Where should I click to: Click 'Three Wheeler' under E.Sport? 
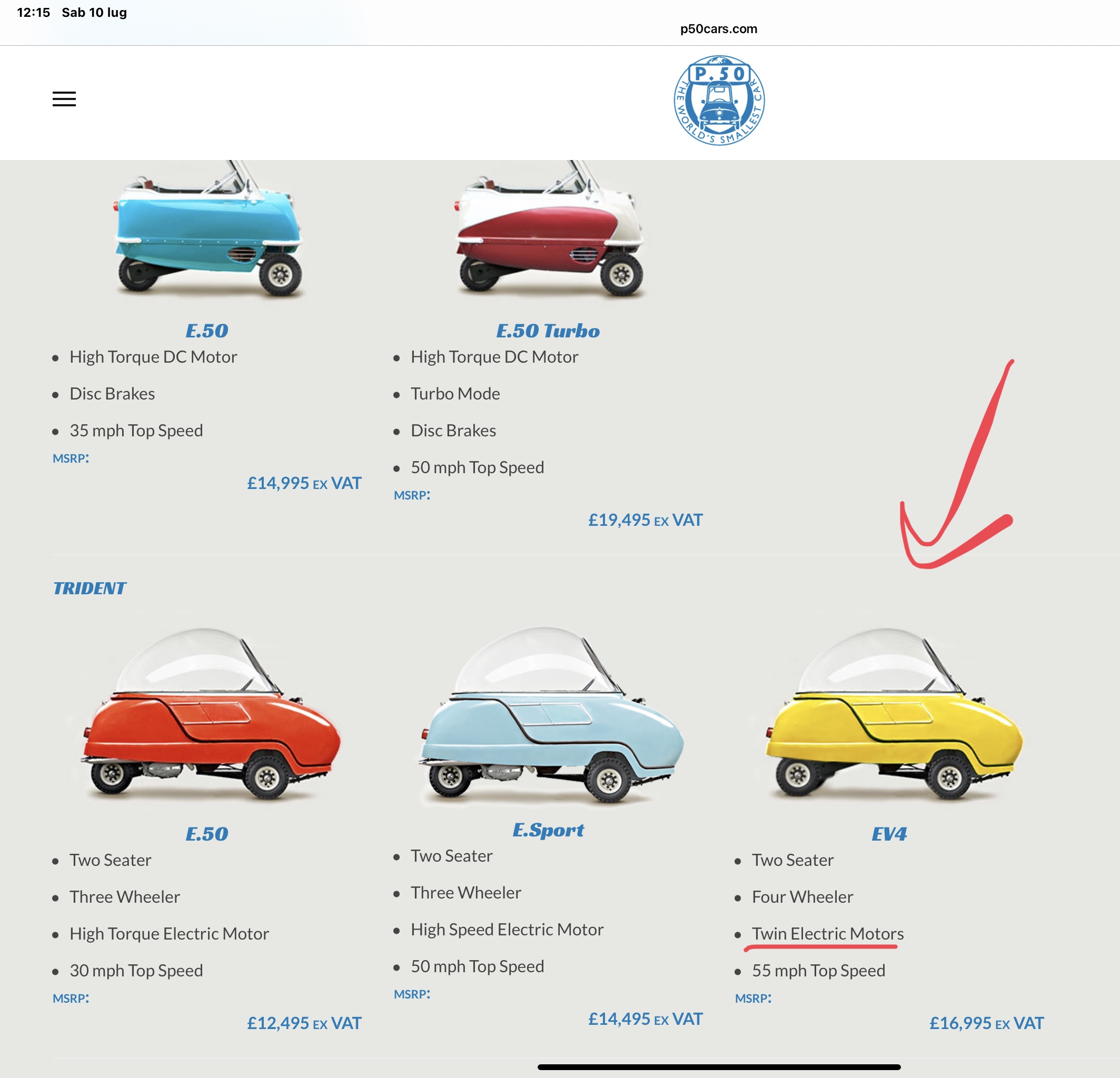click(465, 893)
